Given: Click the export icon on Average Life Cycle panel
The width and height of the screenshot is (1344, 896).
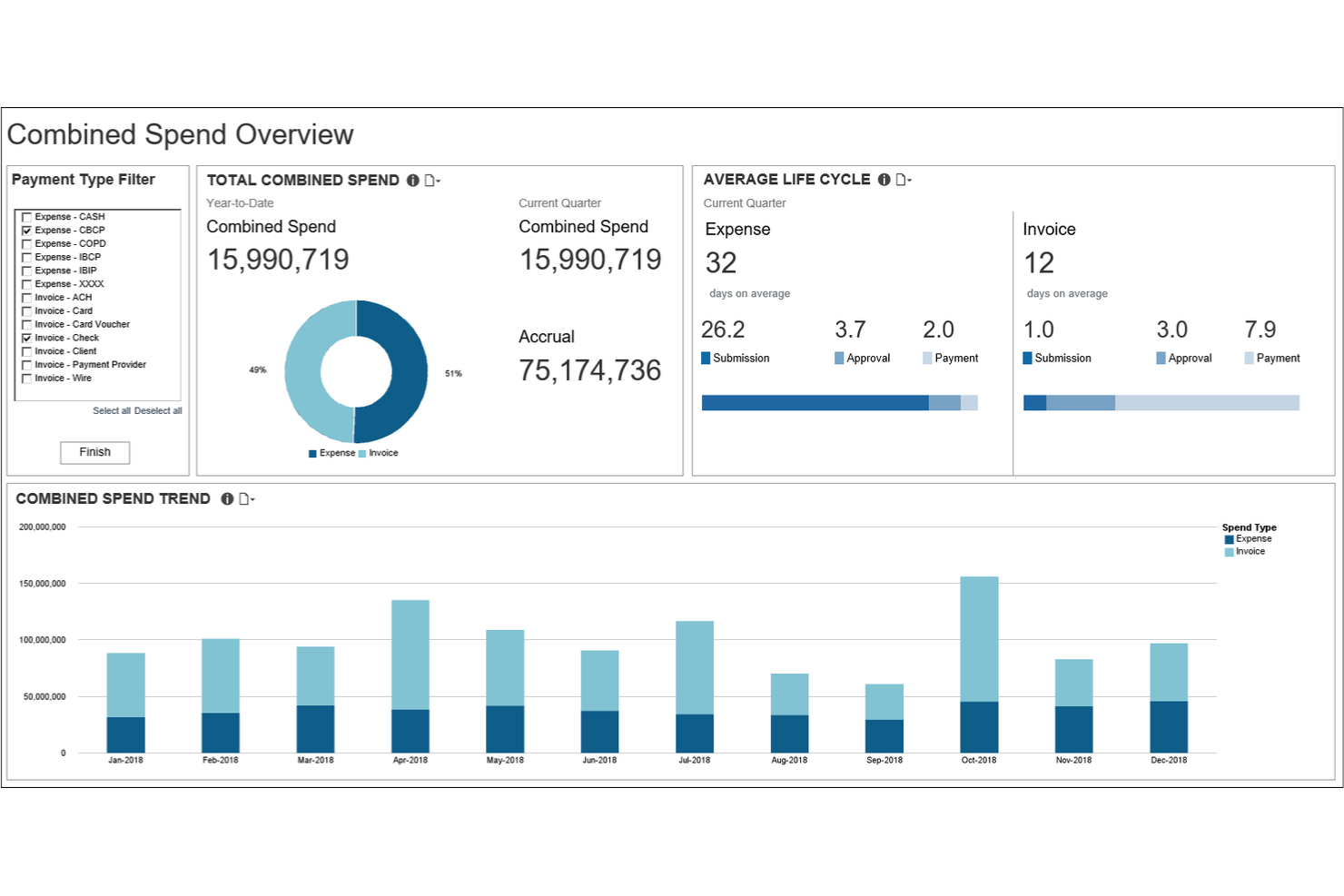Looking at the screenshot, I should pyautogui.click(x=901, y=179).
